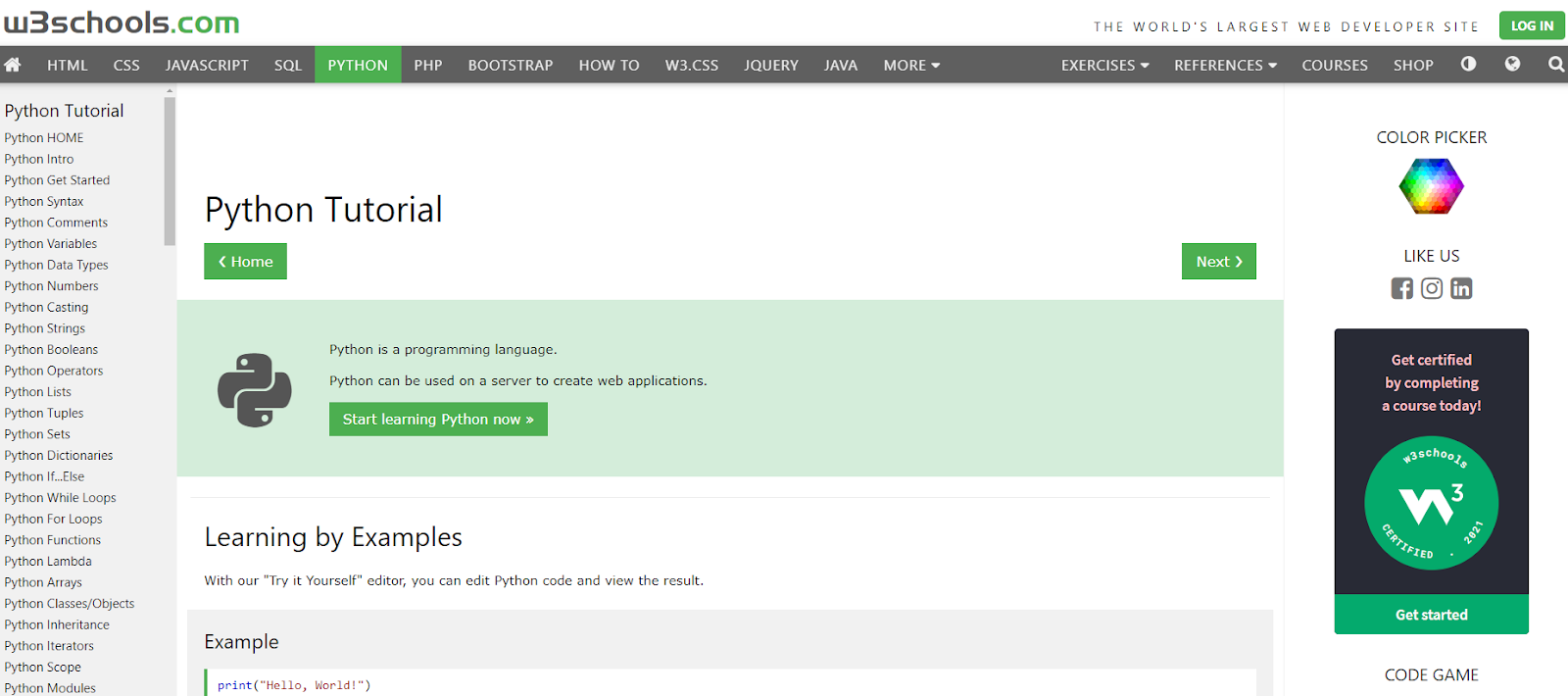Click the W3 certified badge
The width and height of the screenshot is (1568, 696).
coord(1431,503)
